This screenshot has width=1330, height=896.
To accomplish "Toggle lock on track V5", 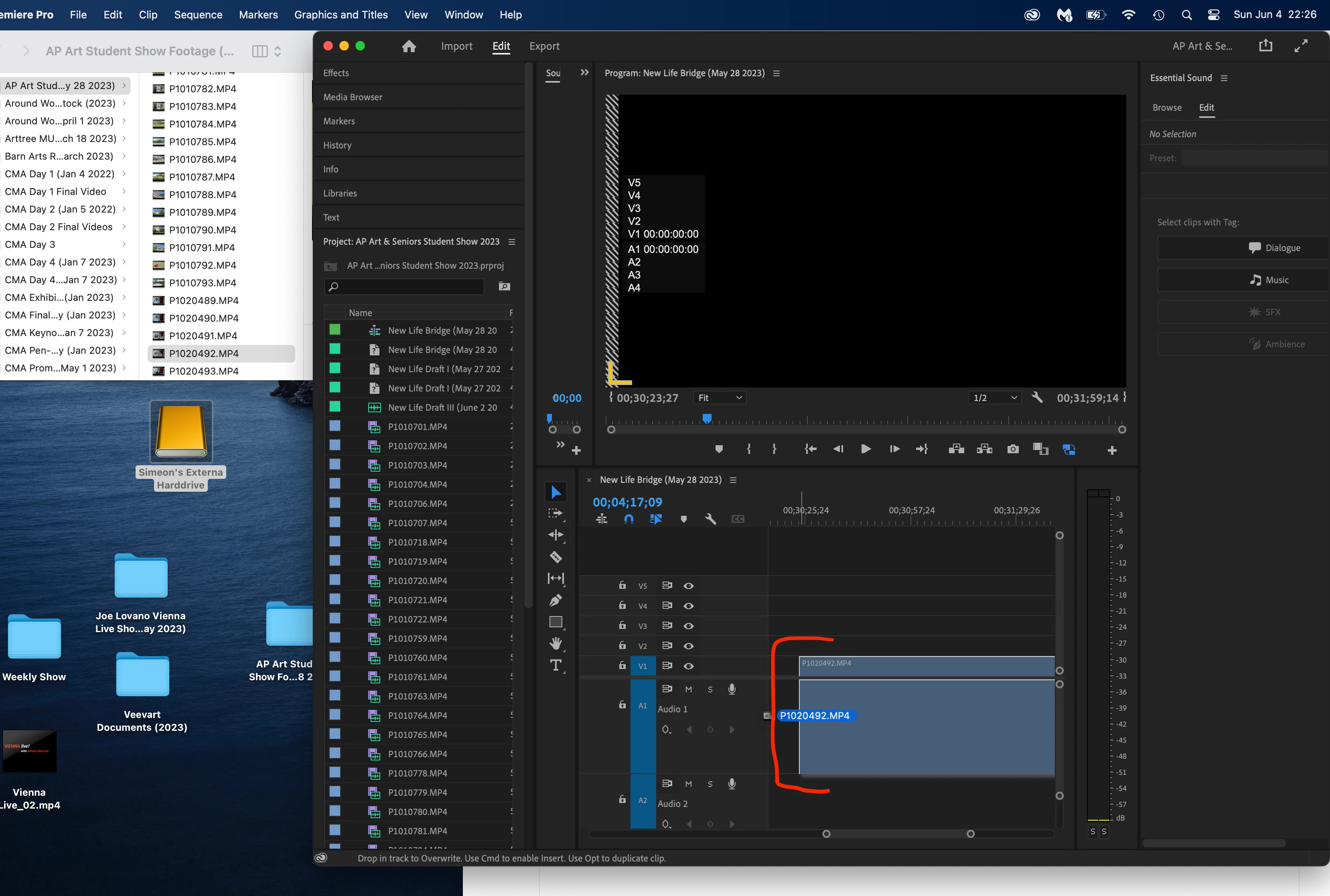I will pyautogui.click(x=622, y=585).
